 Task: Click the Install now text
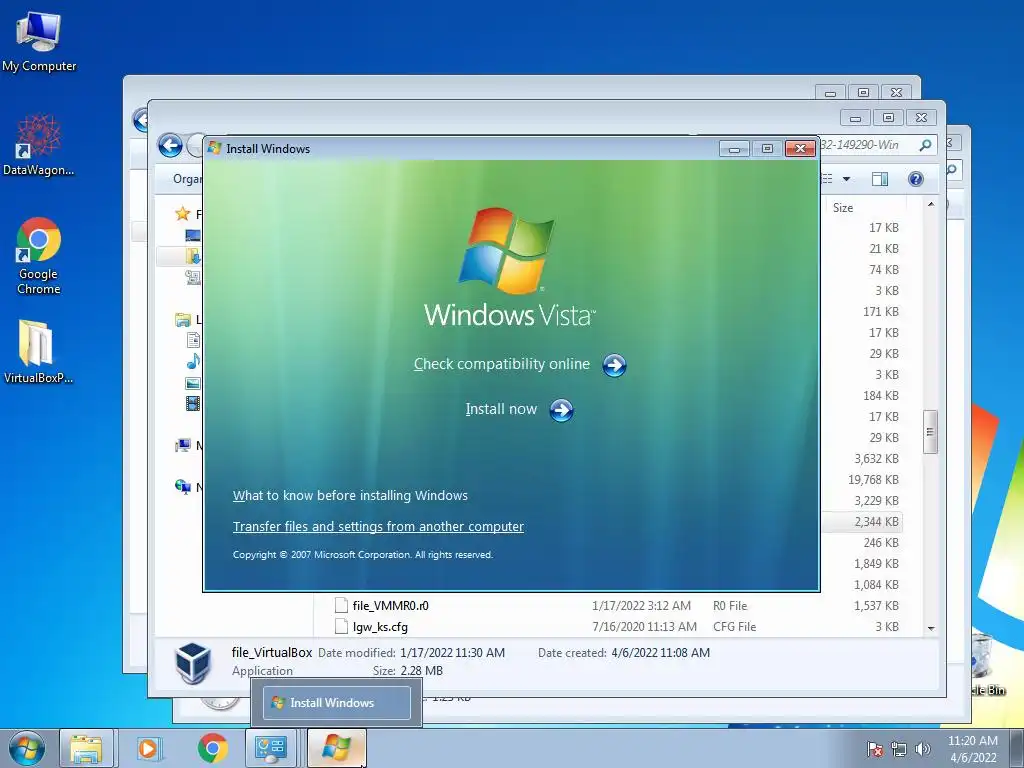click(x=501, y=409)
